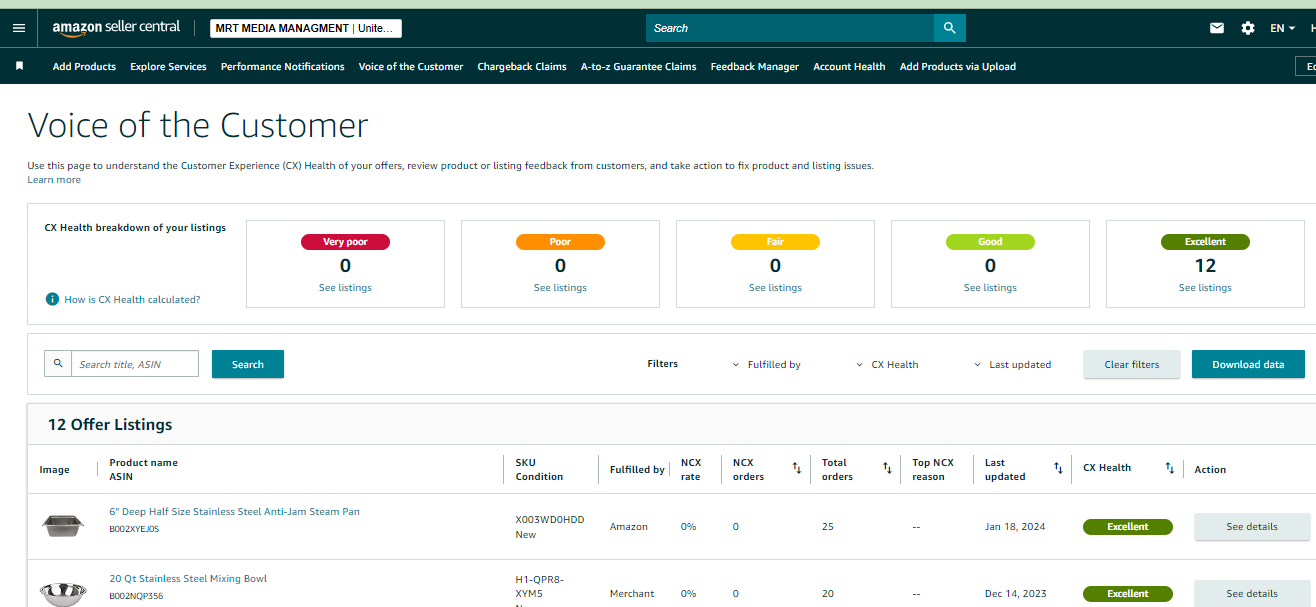Click the magnifier icon in title search box

[58, 364]
